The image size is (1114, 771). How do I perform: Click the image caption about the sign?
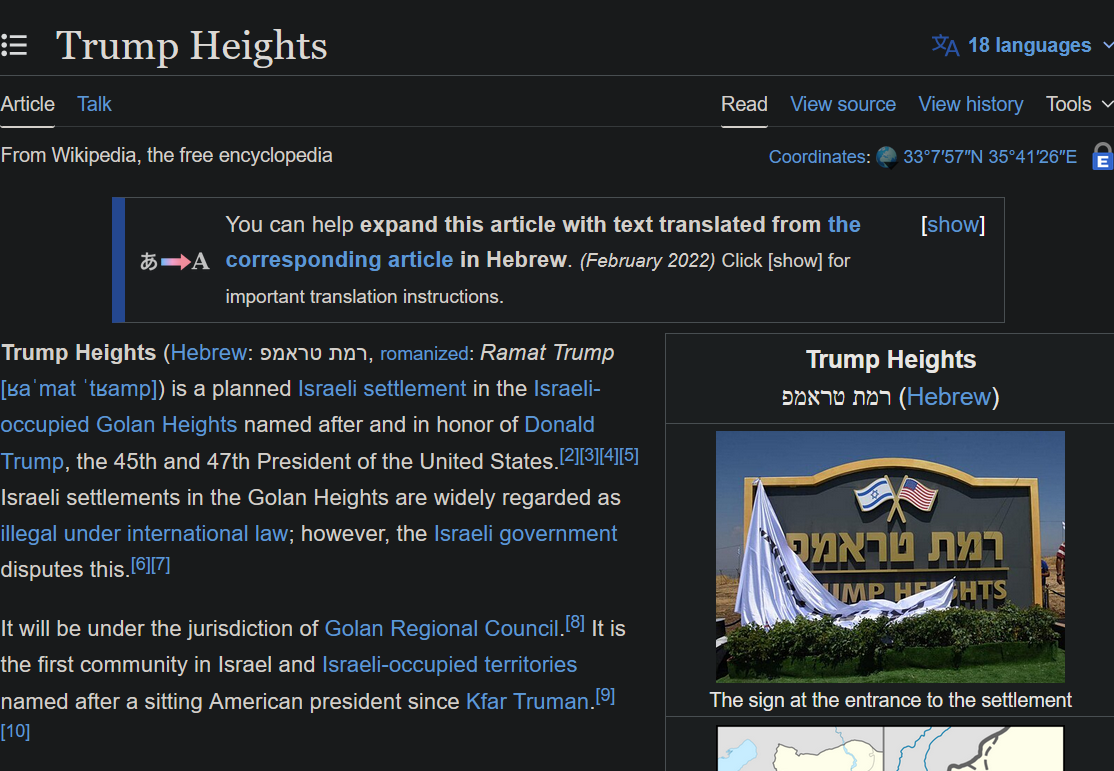click(890, 701)
